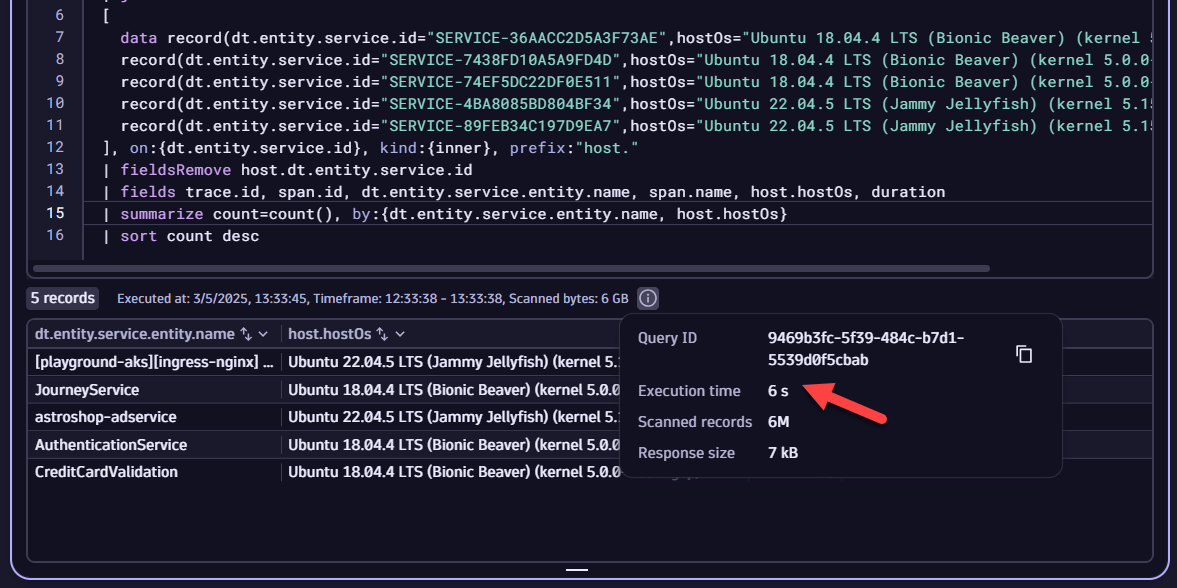Click line number 16 in the gutter
This screenshot has height=588, width=1177.
(x=55, y=235)
